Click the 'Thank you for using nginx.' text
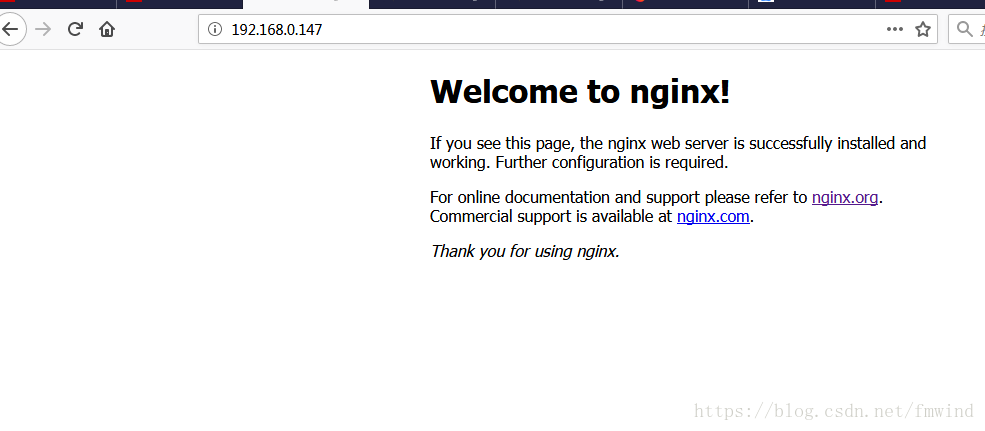The height and width of the screenshot is (431, 985). pyautogui.click(x=525, y=251)
